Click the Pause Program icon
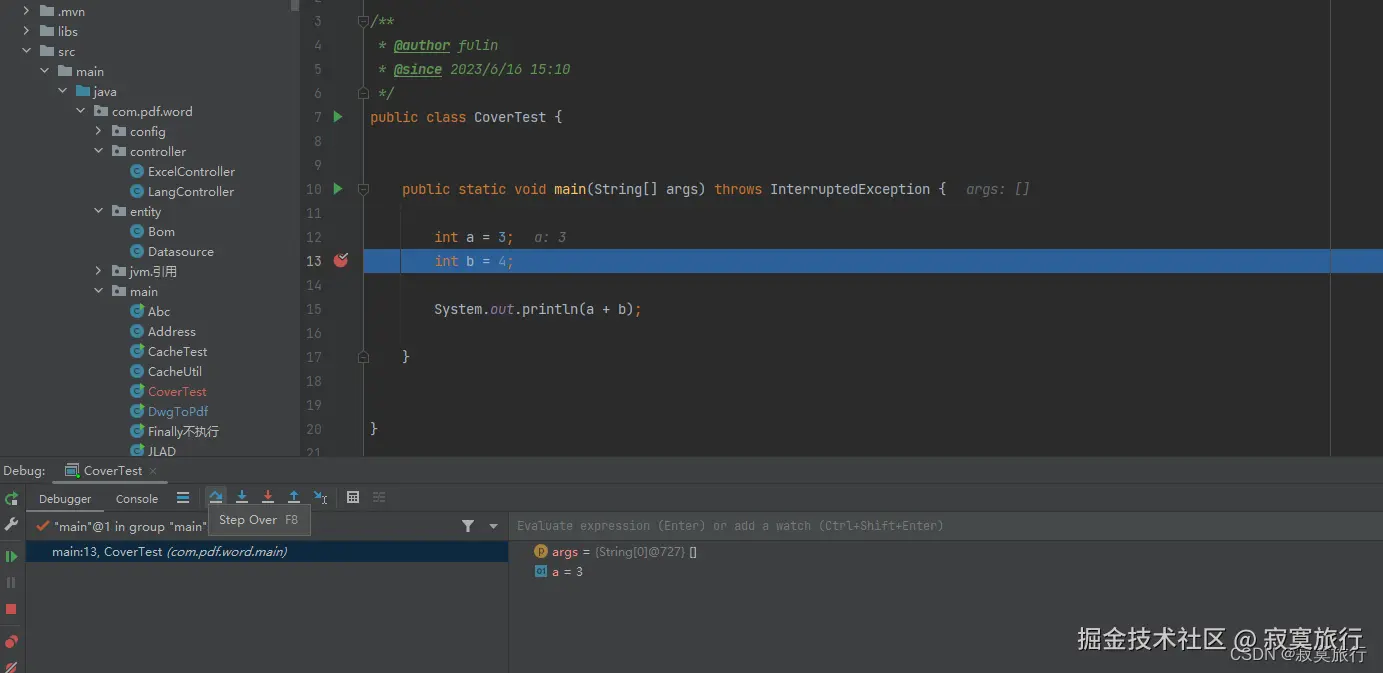The image size is (1383, 673). coord(11,582)
